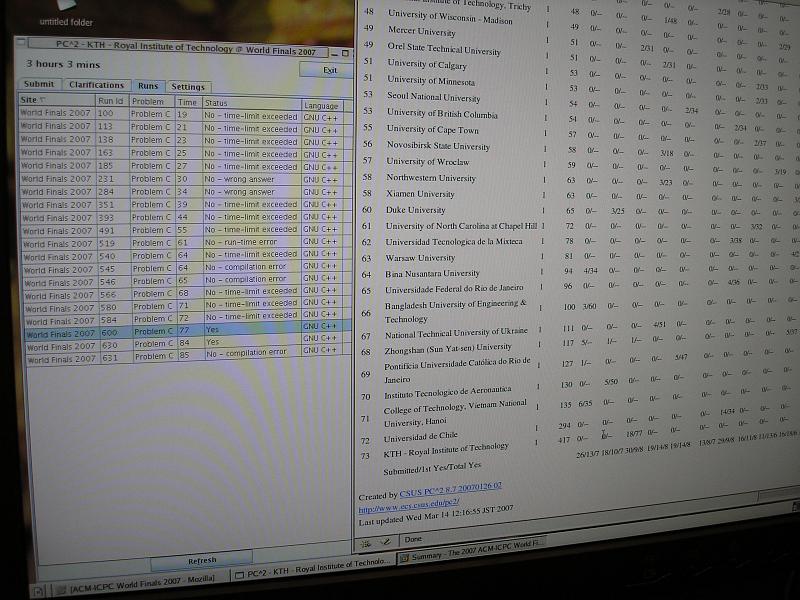Open the CSUS PC^2 8.7 link
Viewport: 800px width, 600px height.
(451, 490)
